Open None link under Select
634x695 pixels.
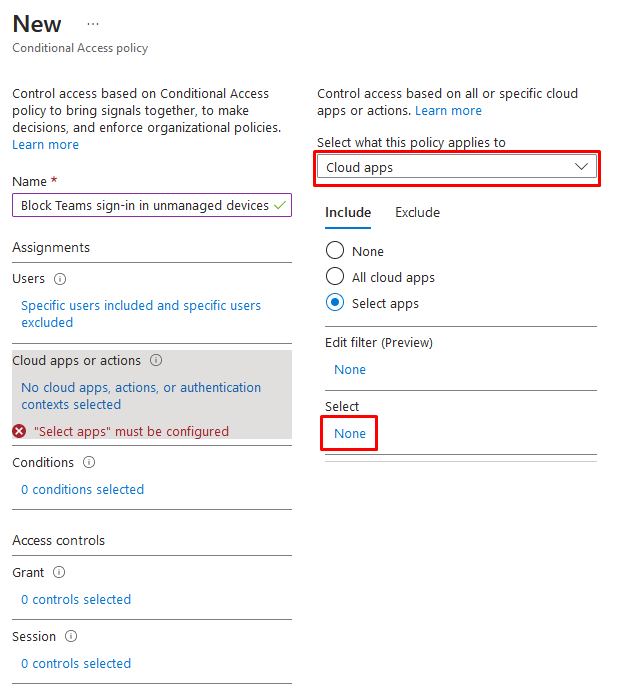[x=350, y=433]
